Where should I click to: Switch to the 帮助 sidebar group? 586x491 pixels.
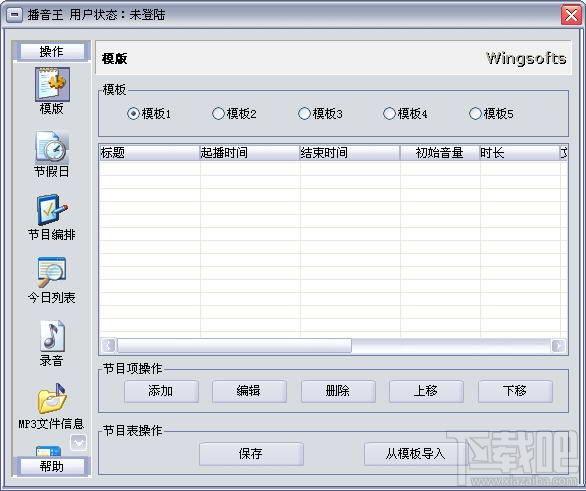click(52, 466)
